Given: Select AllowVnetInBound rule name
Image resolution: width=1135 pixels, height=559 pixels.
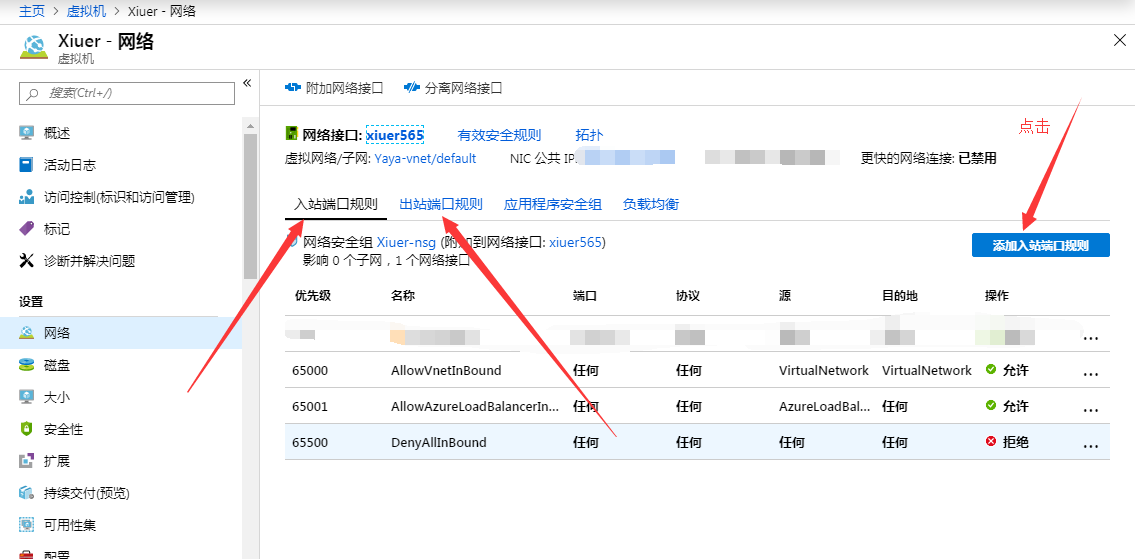Looking at the screenshot, I should pyautogui.click(x=446, y=370).
